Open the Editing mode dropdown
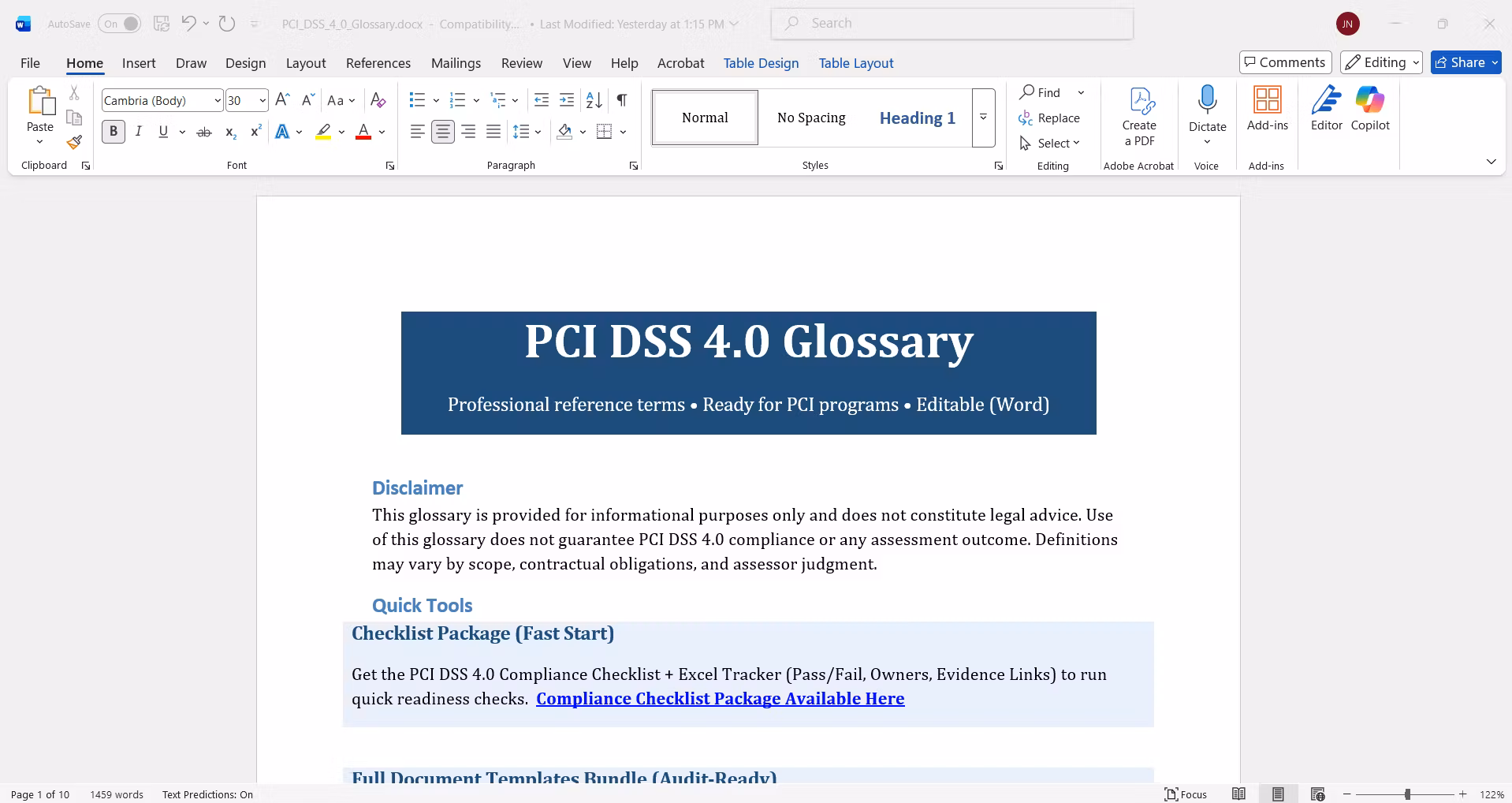Image resolution: width=1512 pixels, height=803 pixels. tap(1381, 62)
